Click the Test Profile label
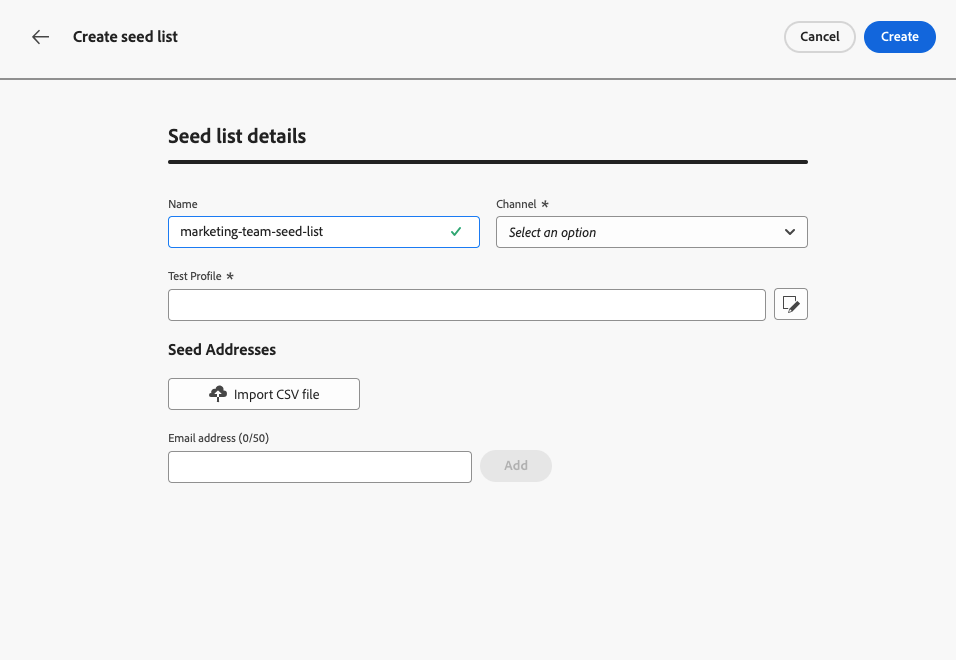The image size is (956, 660). [x=195, y=276]
